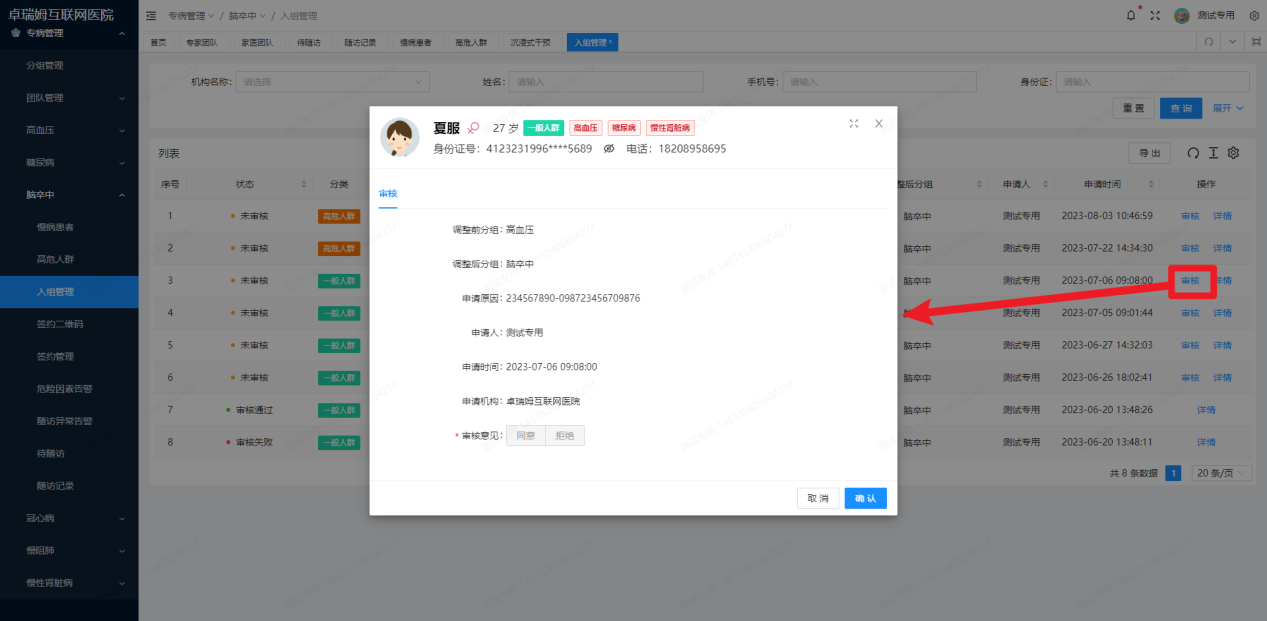Click the refresh icon on the tab bar

tap(1211, 42)
